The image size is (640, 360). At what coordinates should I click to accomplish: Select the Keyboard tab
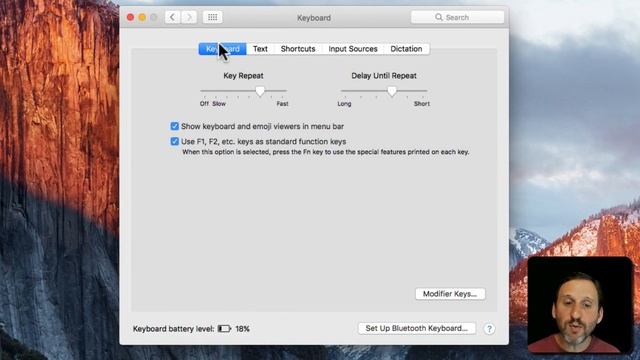coord(222,49)
